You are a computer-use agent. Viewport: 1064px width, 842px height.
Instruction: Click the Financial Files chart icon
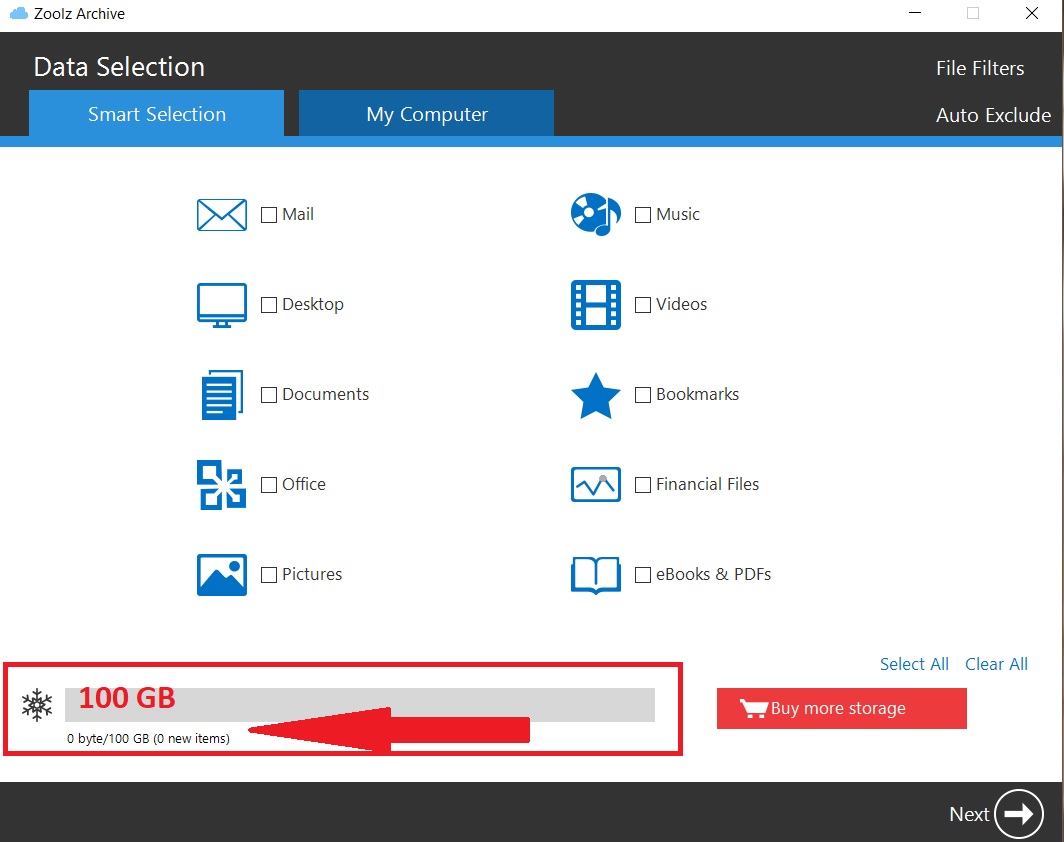pyautogui.click(x=595, y=485)
